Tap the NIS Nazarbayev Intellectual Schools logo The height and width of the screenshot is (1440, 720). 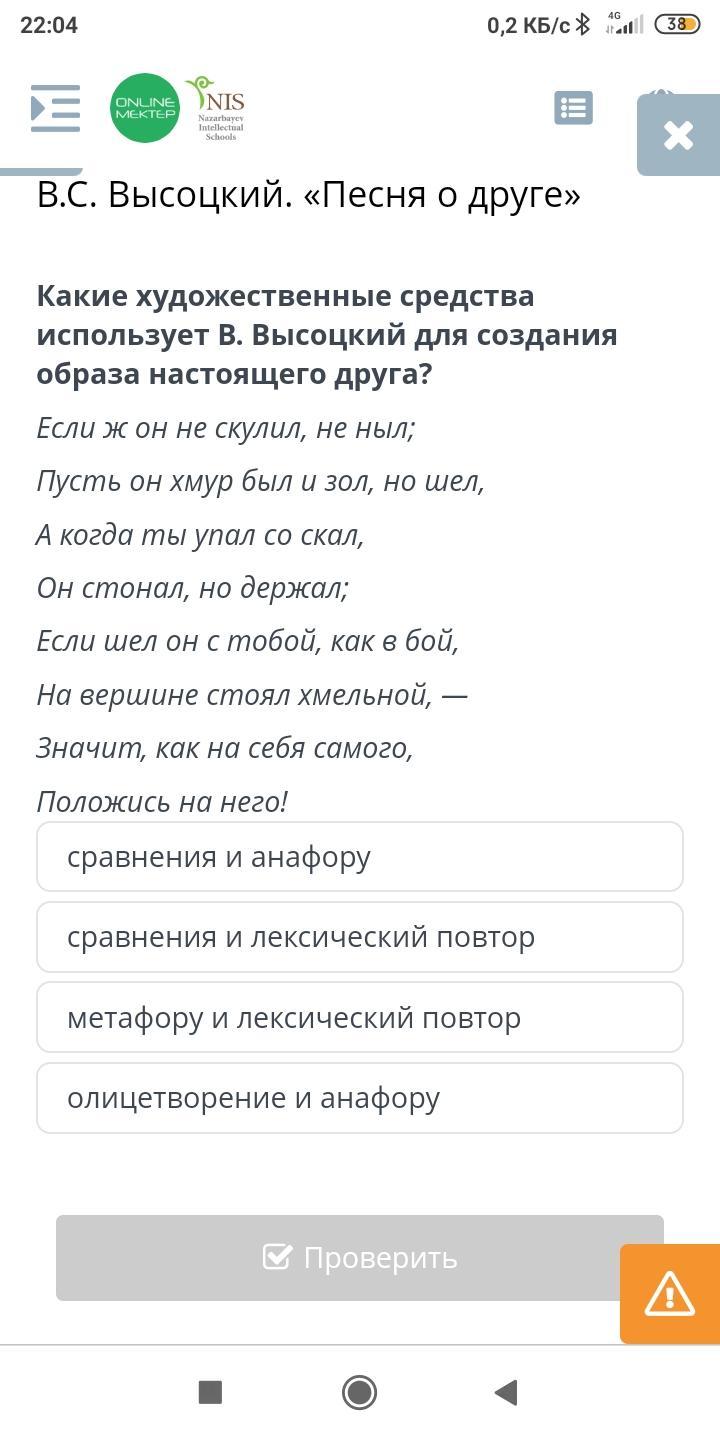(x=217, y=108)
